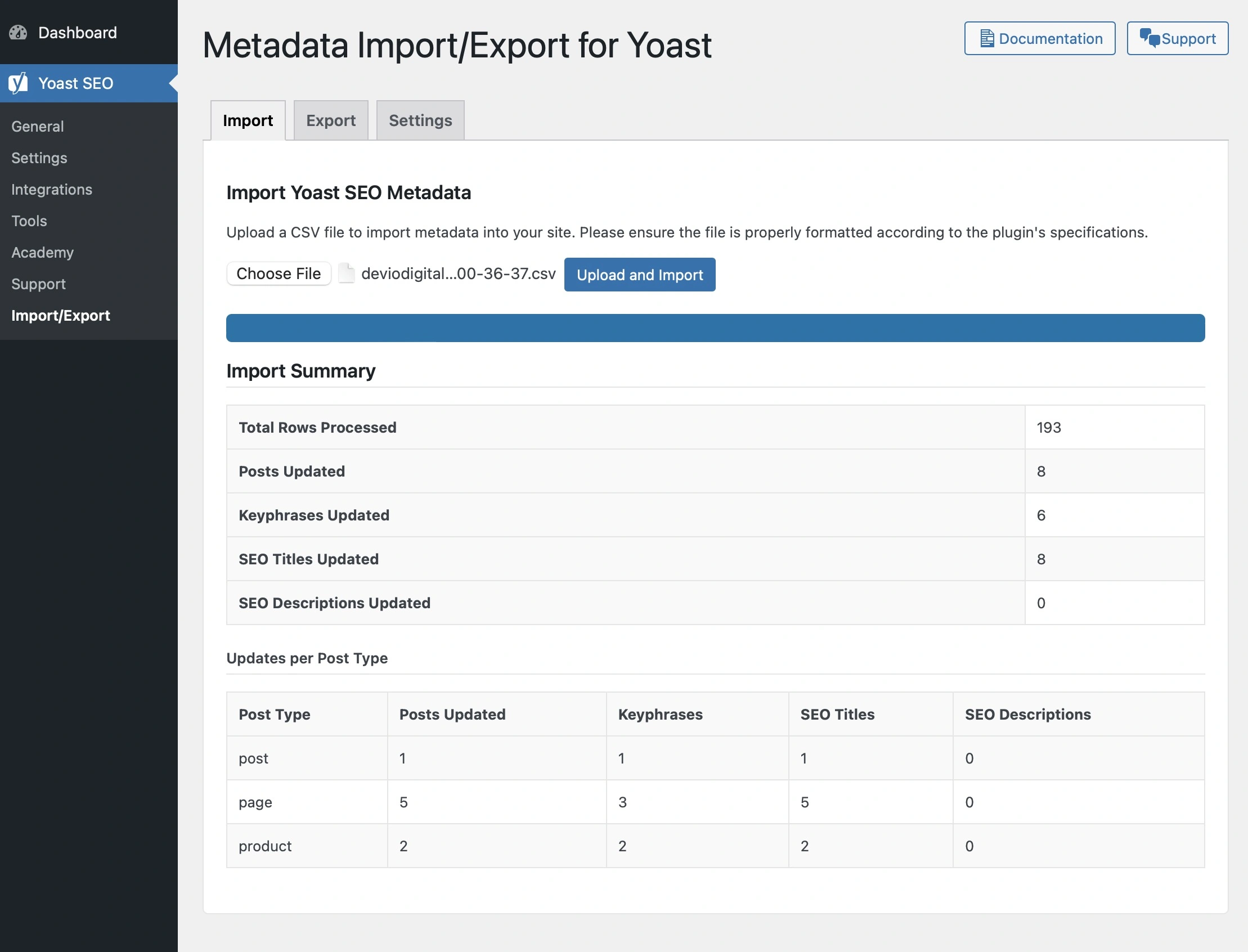Viewport: 1248px width, 952px height.
Task: Click the SEO Descriptions Updated value 0
Action: tap(1040, 603)
